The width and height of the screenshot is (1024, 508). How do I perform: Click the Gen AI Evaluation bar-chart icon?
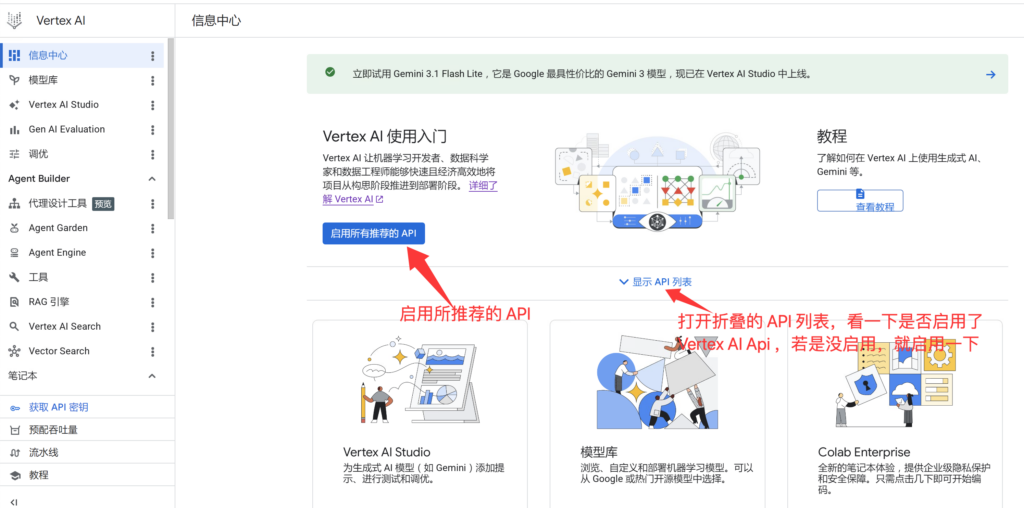click(14, 130)
